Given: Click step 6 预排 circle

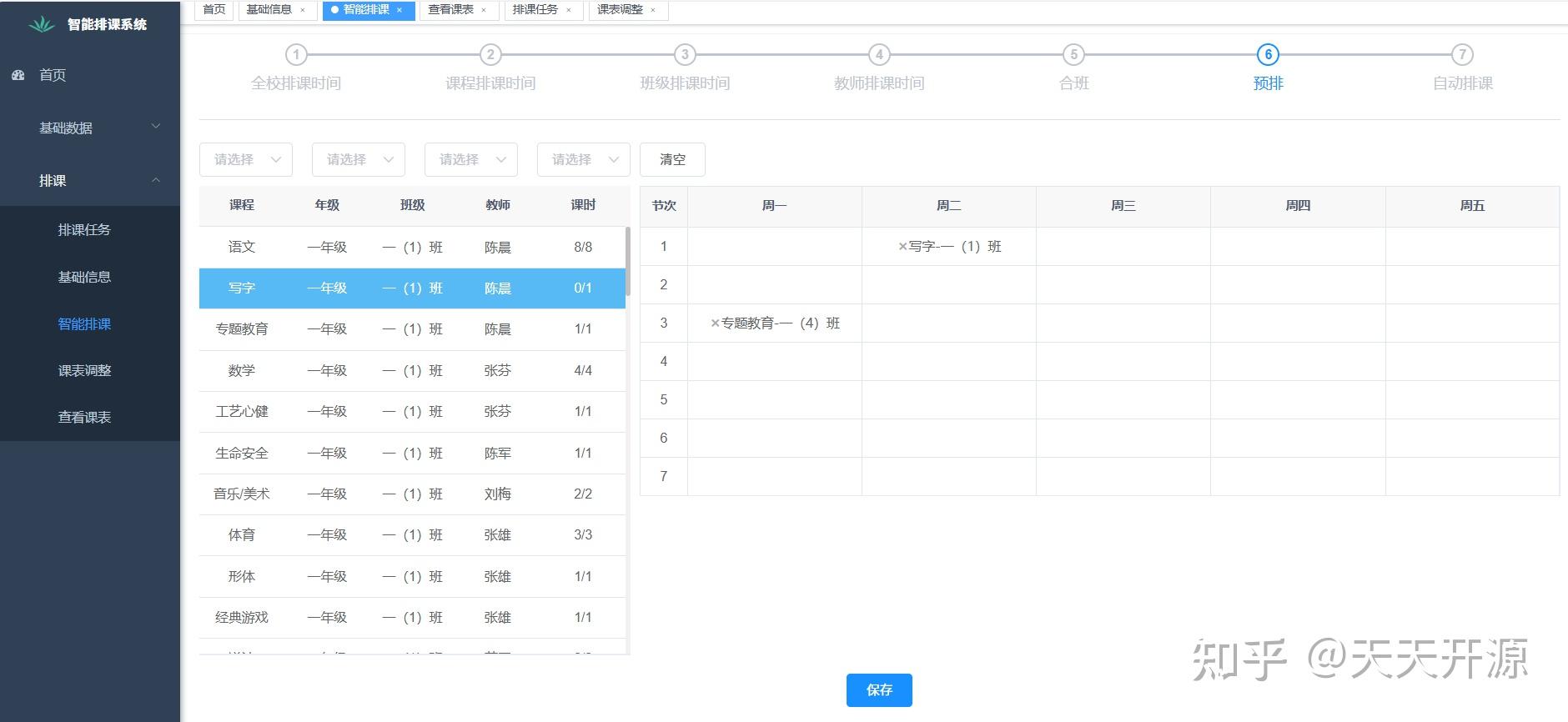Looking at the screenshot, I should pyautogui.click(x=1268, y=55).
